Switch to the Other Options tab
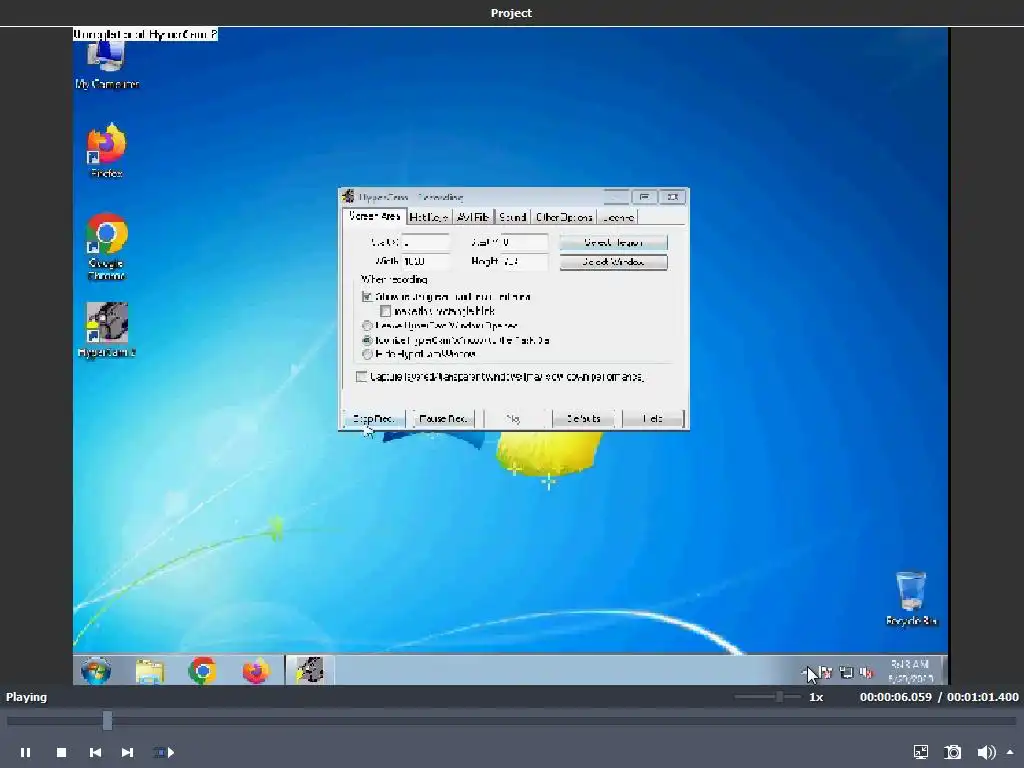 tap(564, 217)
